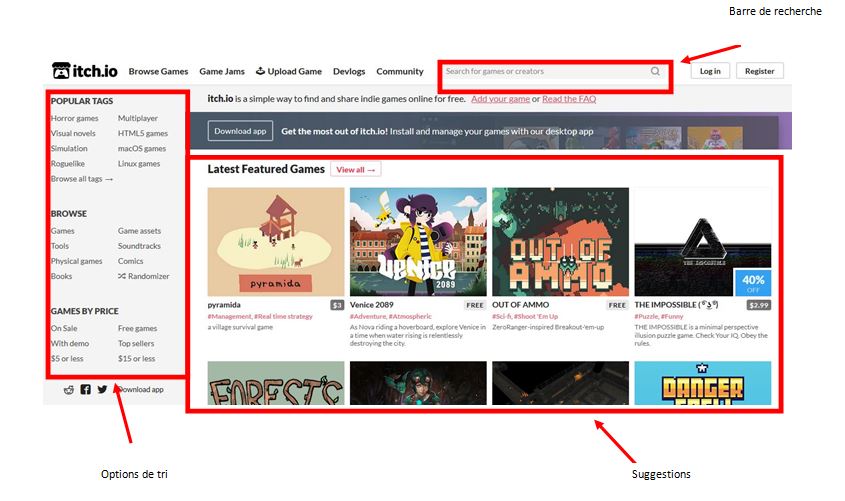
Task: Select the Linux games tag
Action: 139,163
